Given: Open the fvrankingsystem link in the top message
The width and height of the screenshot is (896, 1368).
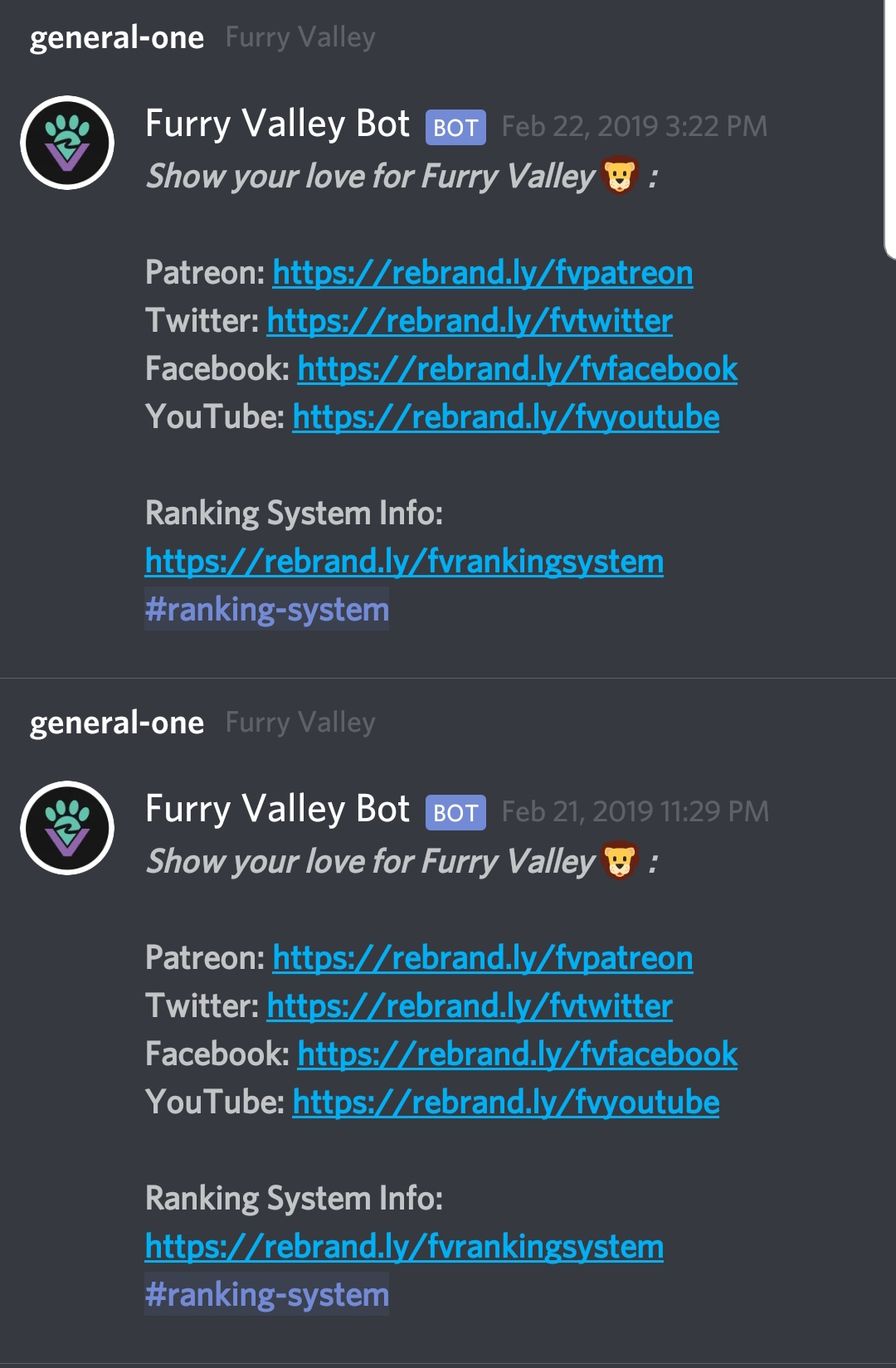Looking at the screenshot, I should (x=404, y=562).
